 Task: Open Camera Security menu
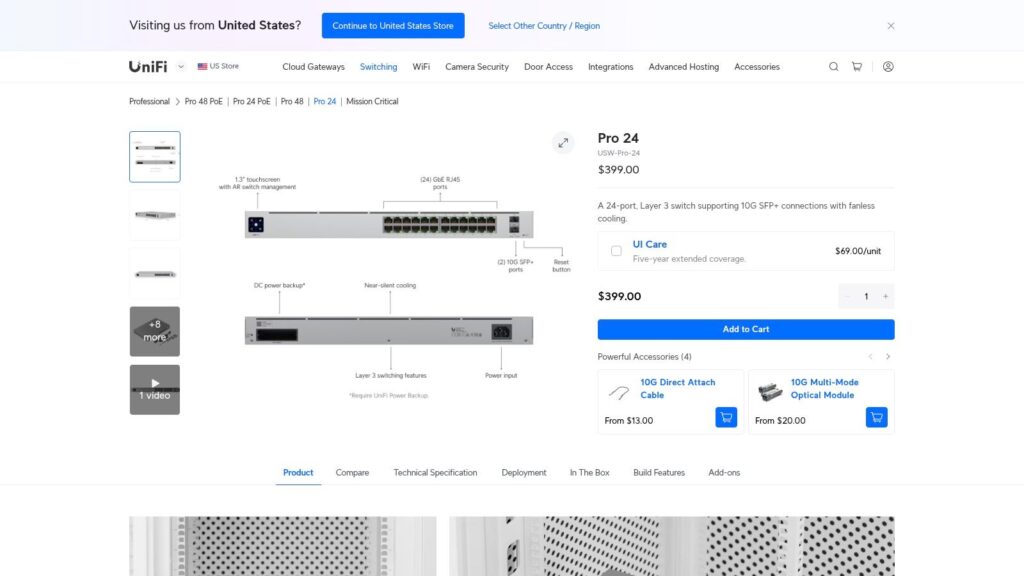pyautogui.click(x=477, y=67)
